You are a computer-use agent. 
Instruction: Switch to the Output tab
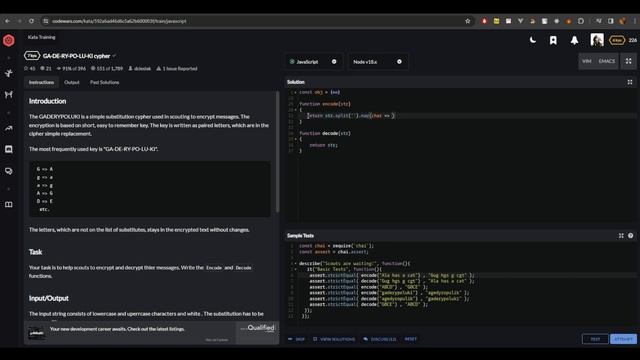pyautogui.click(x=72, y=82)
